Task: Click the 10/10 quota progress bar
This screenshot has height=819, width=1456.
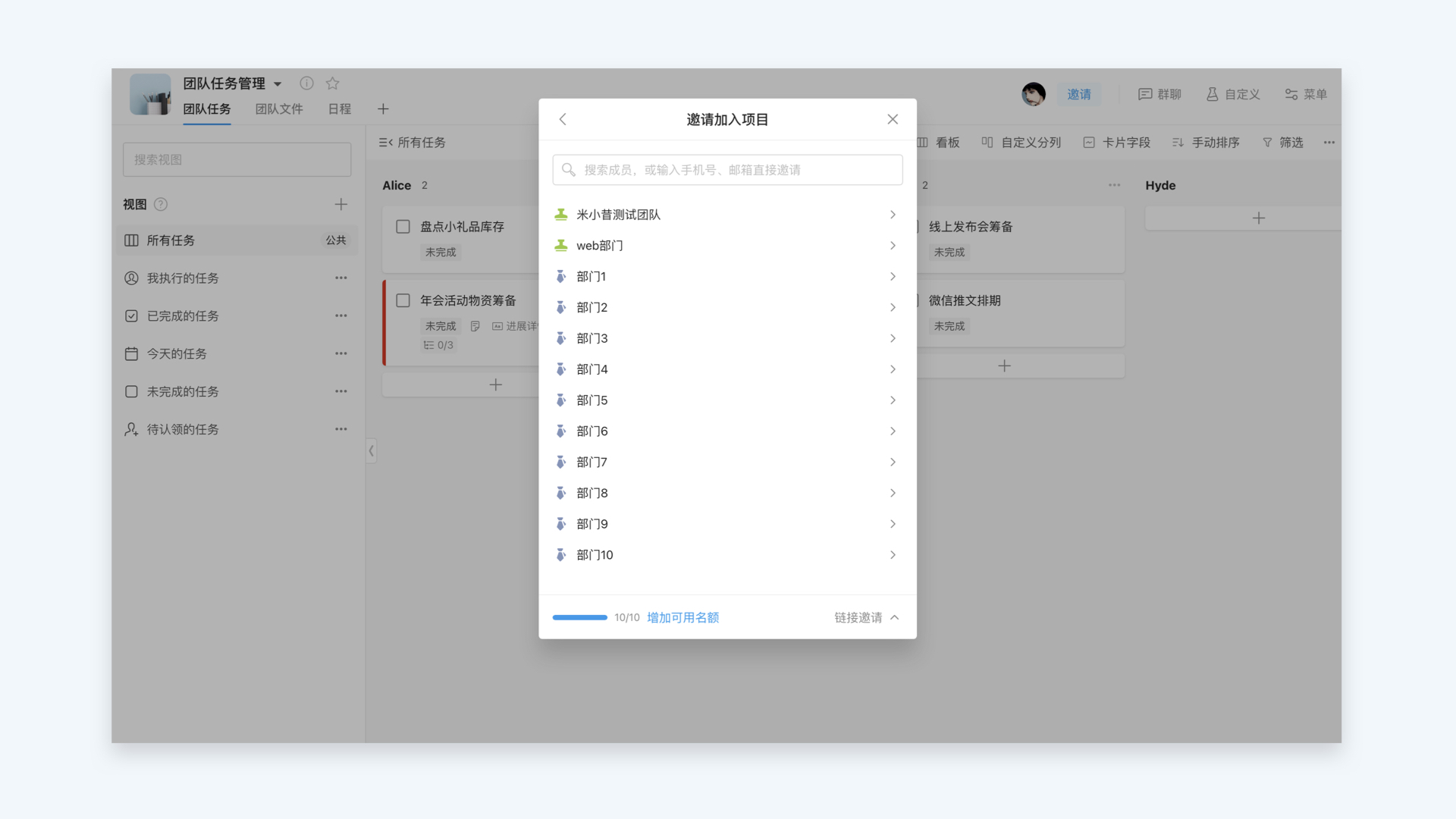Action: coord(580,617)
